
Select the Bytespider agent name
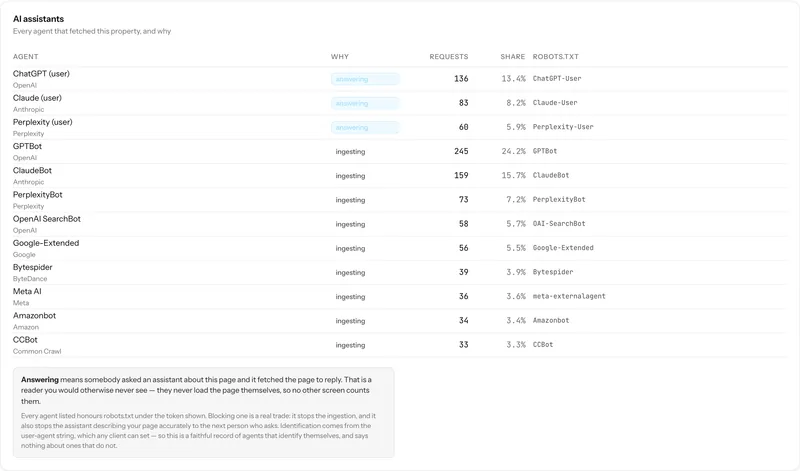click(x=33, y=267)
